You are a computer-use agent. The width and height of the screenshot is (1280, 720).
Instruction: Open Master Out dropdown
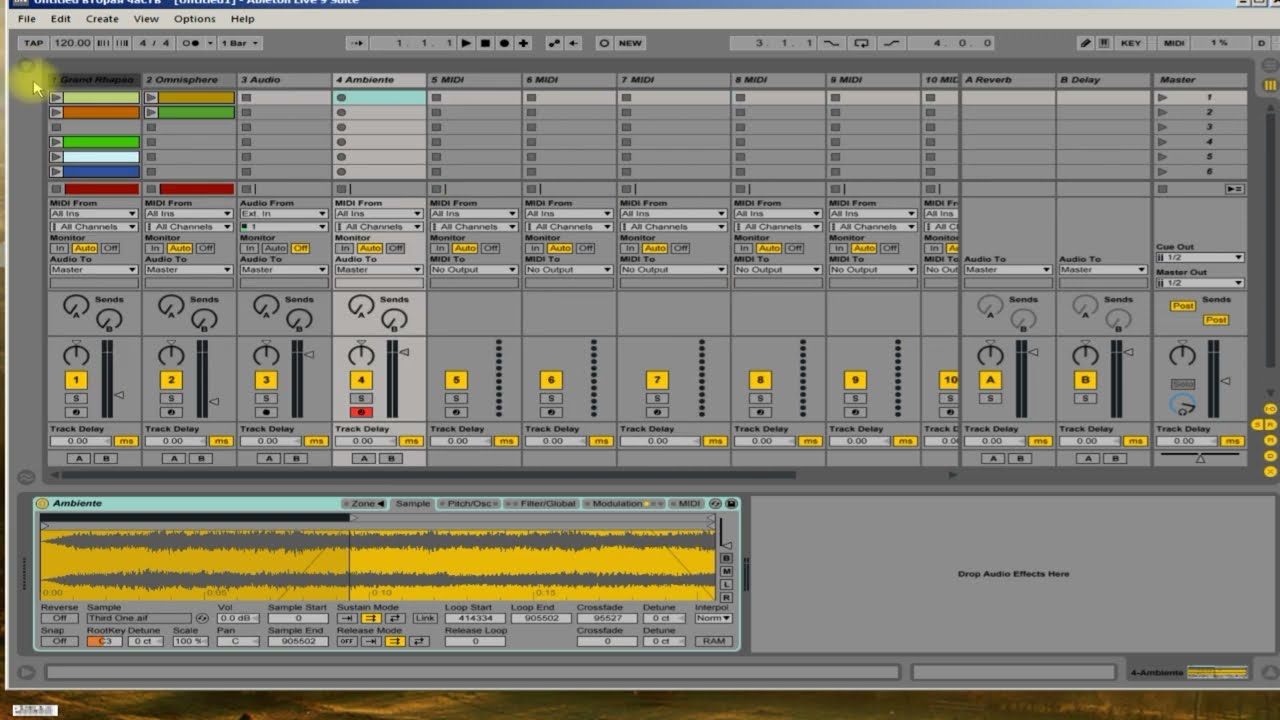[1200, 283]
